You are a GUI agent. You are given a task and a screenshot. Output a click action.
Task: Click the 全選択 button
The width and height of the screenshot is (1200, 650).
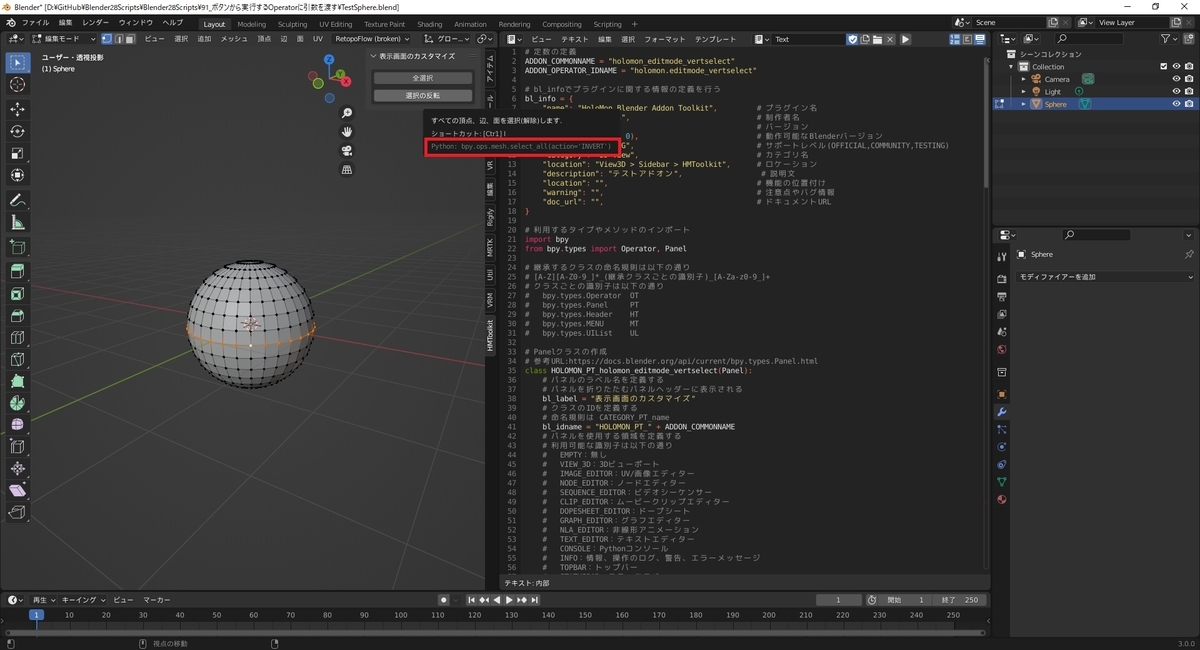tap(422, 78)
